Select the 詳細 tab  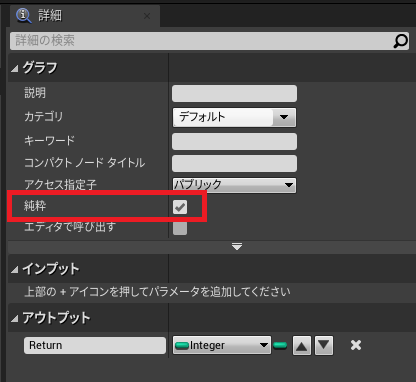coord(85,16)
